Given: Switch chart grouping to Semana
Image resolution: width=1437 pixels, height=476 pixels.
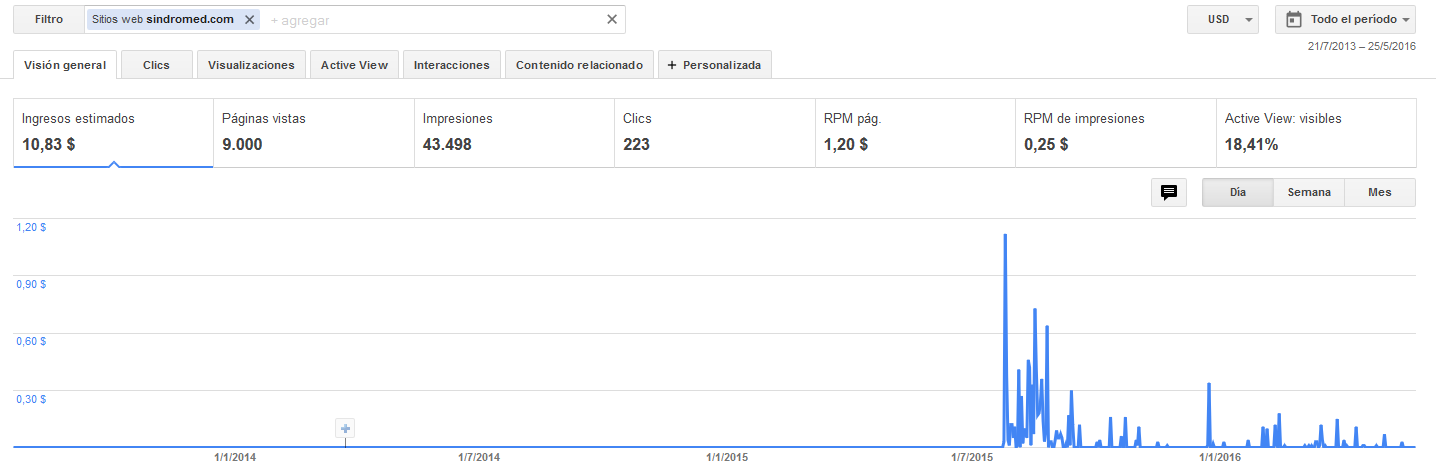Looking at the screenshot, I should [x=1309, y=192].
